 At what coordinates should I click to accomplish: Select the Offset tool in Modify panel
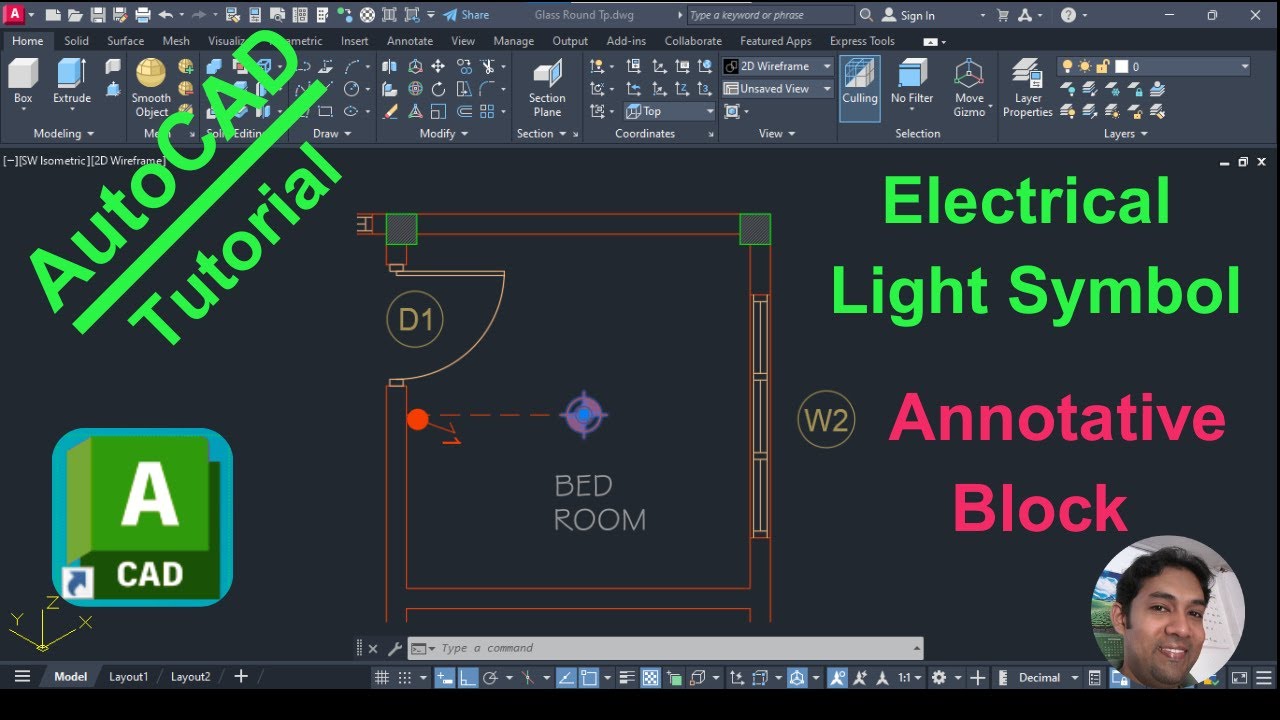click(464, 112)
